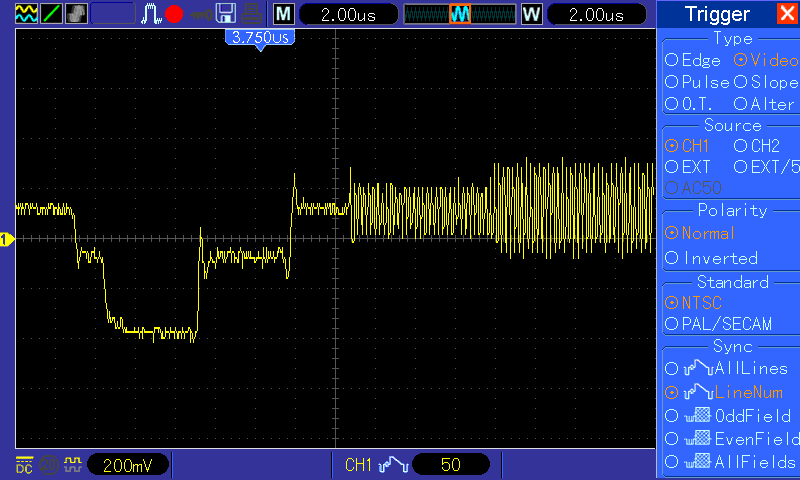
Task: Click the waveform memory overview bar
Action: (x=460, y=14)
